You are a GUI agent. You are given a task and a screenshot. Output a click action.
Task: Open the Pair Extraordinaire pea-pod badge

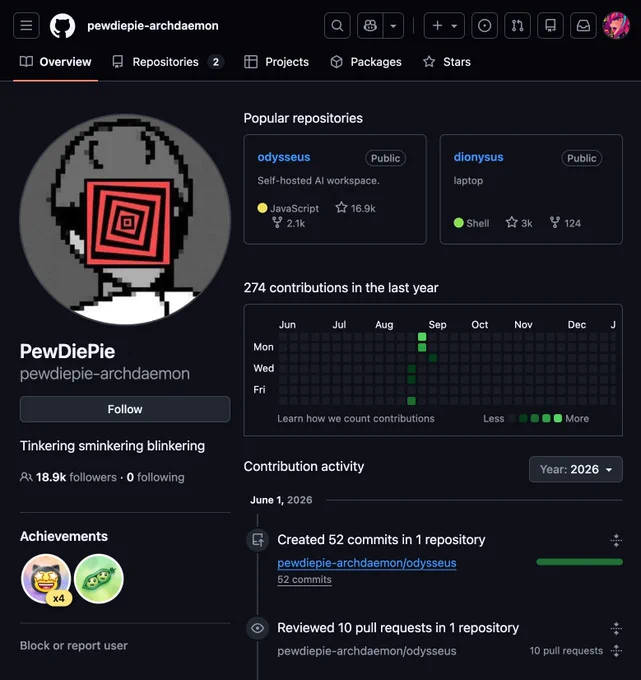[x=99, y=579]
